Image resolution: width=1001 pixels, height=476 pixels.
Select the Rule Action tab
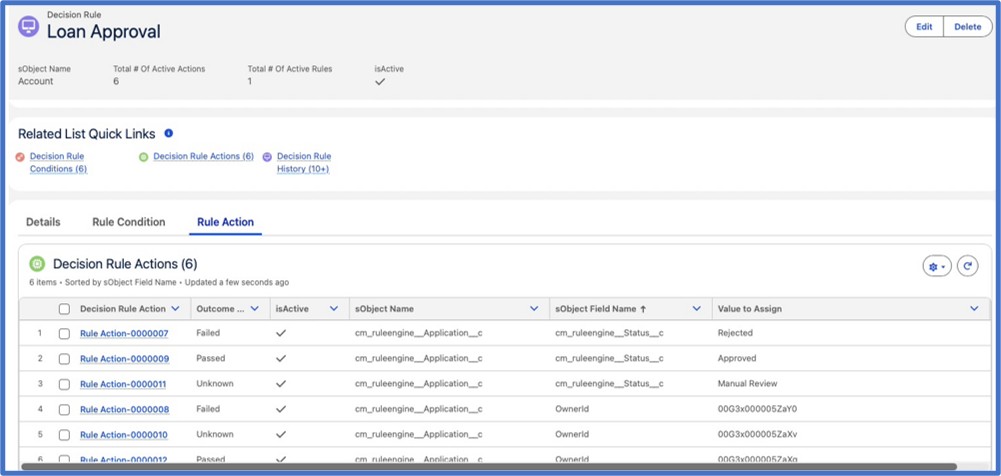[x=225, y=222]
